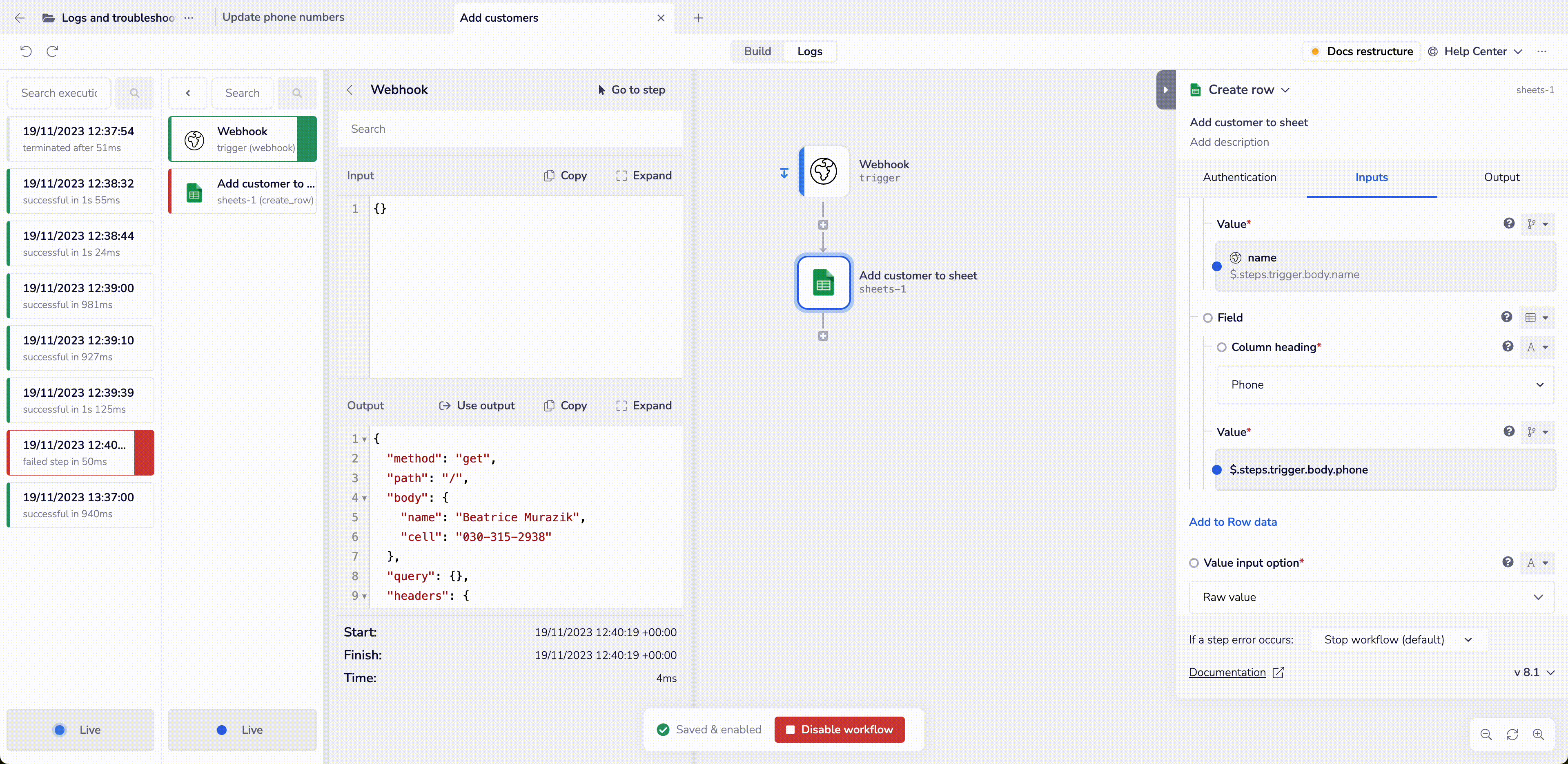This screenshot has width=1568, height=764.
Task: Click the Add to Row data link
Action: coord(1233,521)
